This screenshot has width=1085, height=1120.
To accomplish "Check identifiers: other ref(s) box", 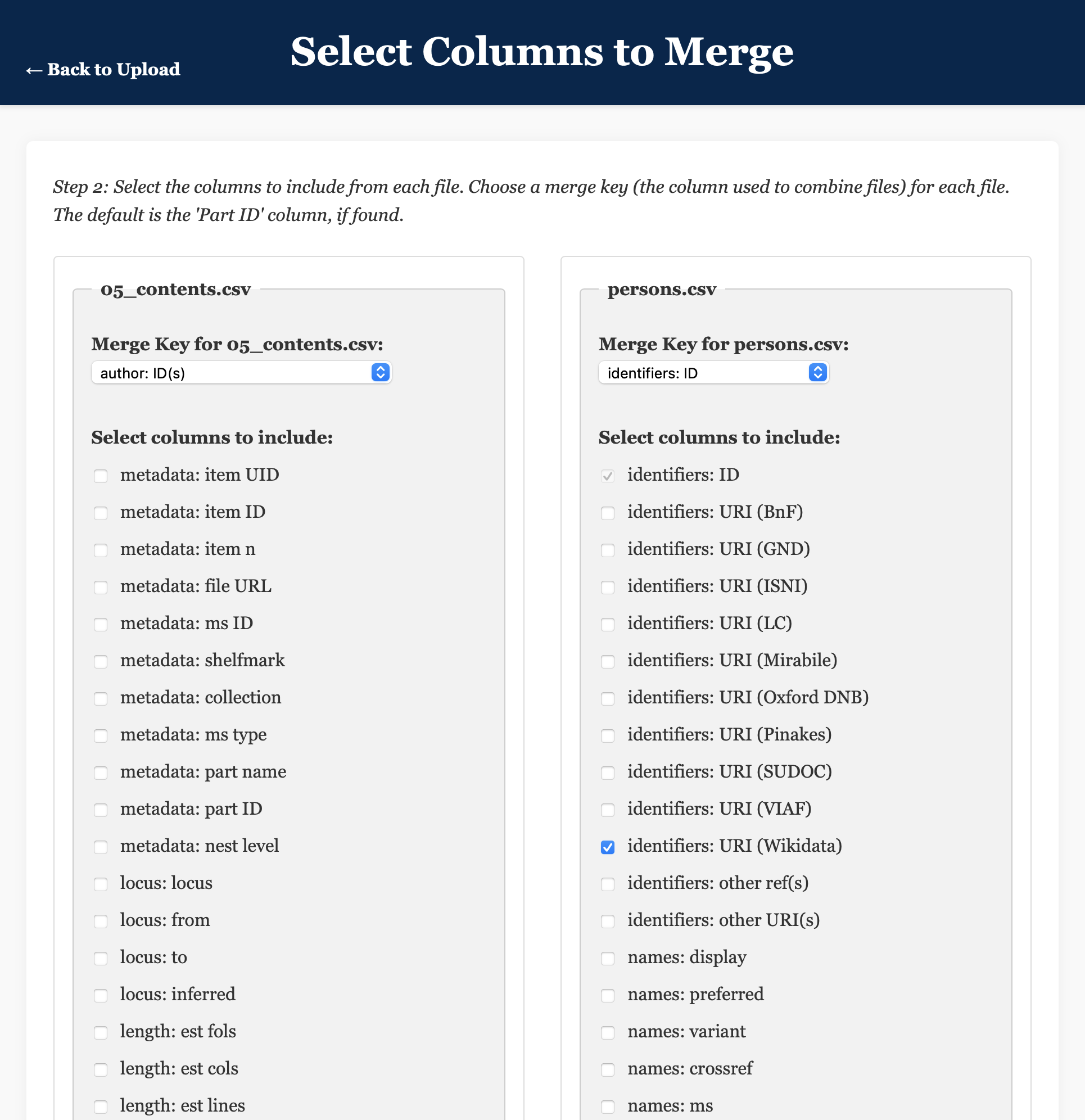I will click(x=608, y=884).
